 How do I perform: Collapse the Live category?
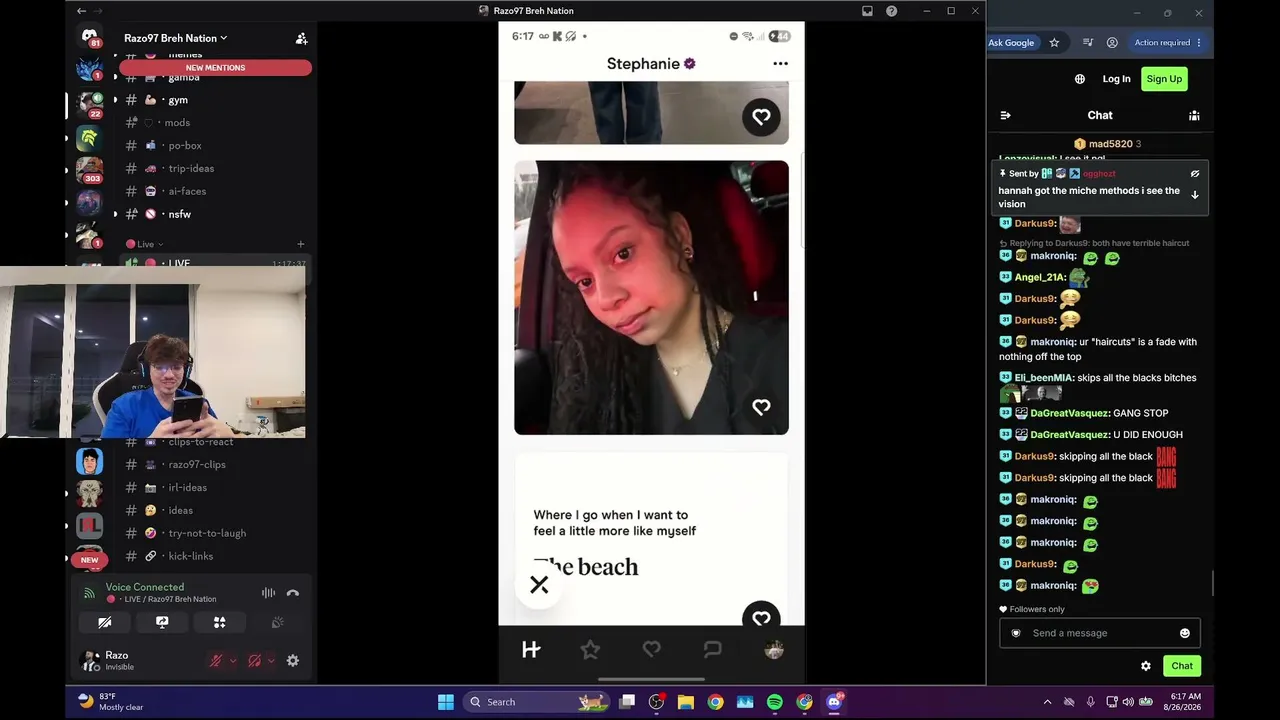(145, 244)
